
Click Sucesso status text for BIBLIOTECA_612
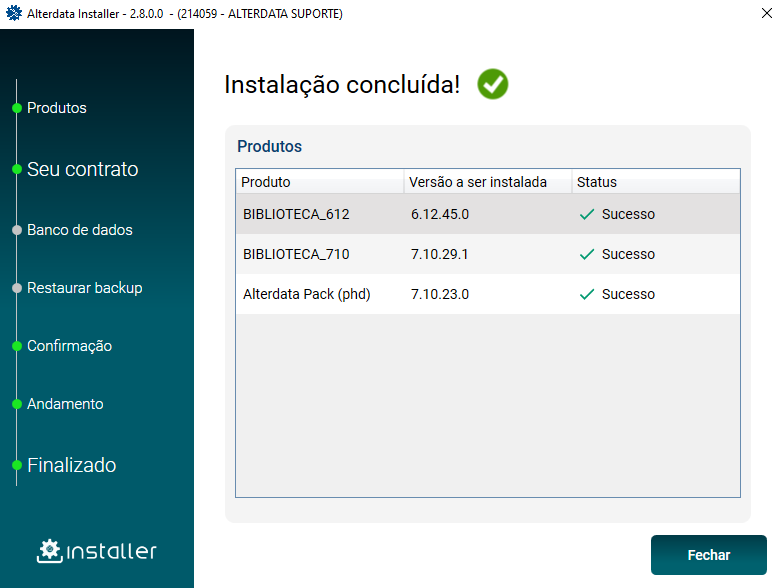(x=628, y=214)
